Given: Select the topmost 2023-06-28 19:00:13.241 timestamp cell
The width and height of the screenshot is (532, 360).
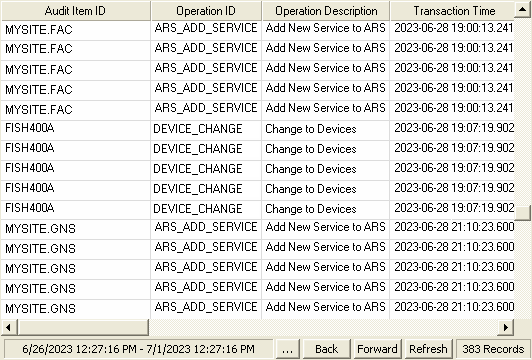Looking at the screenshot, I should 452,30.
